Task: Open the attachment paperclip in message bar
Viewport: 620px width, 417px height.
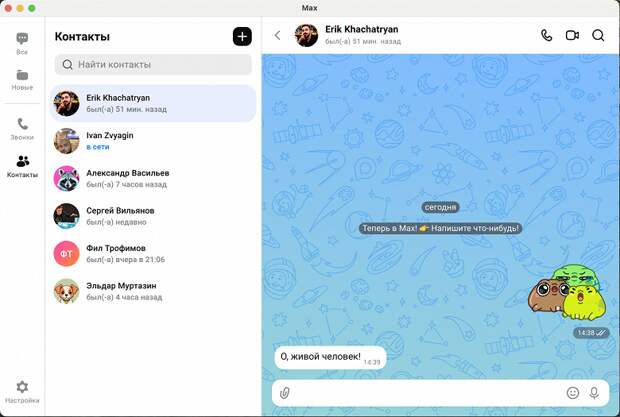Action: 285,393
